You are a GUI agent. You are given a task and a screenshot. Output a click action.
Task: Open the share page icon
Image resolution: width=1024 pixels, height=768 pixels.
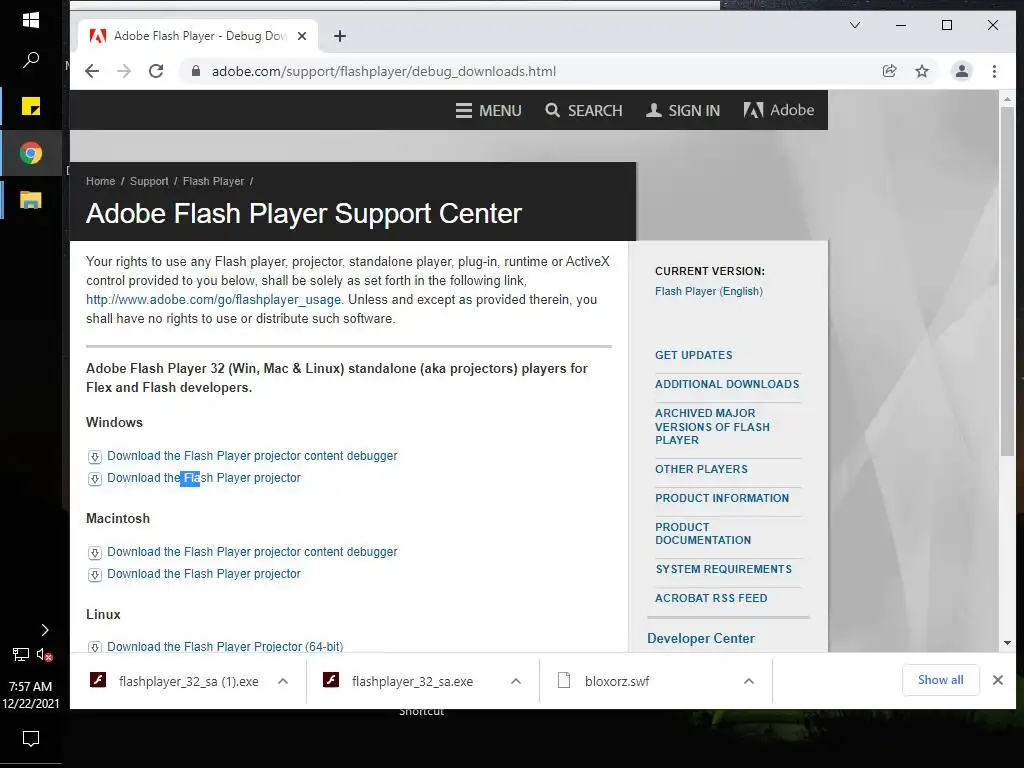889,71
